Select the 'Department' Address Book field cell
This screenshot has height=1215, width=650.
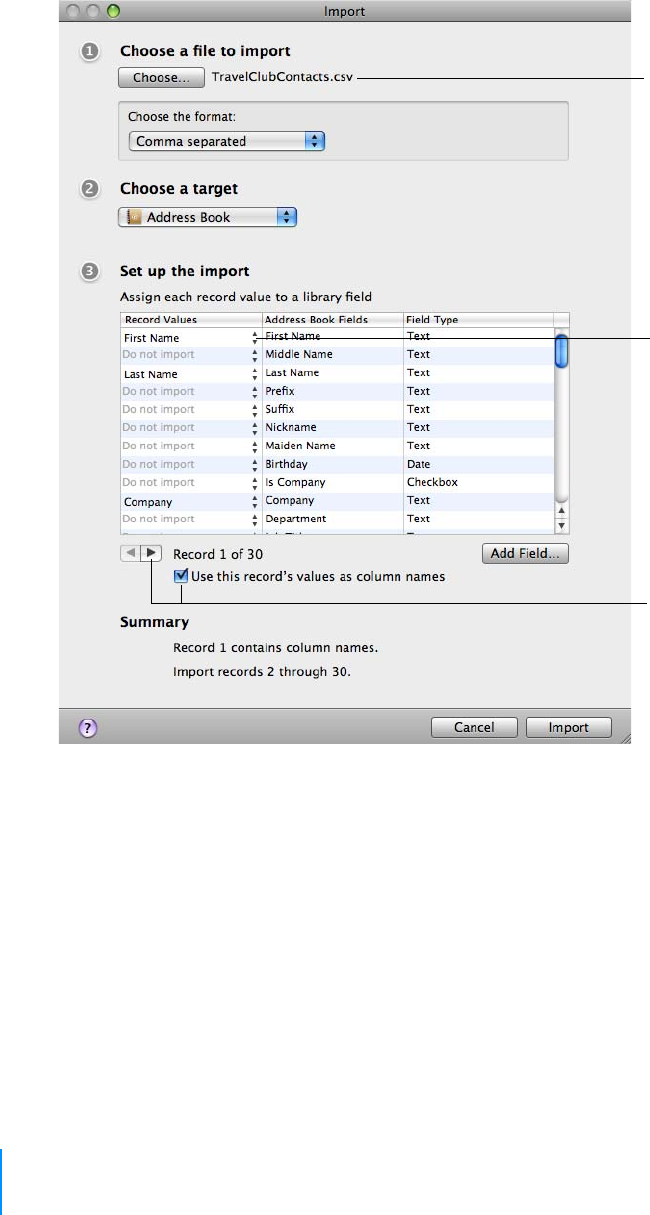332,518
